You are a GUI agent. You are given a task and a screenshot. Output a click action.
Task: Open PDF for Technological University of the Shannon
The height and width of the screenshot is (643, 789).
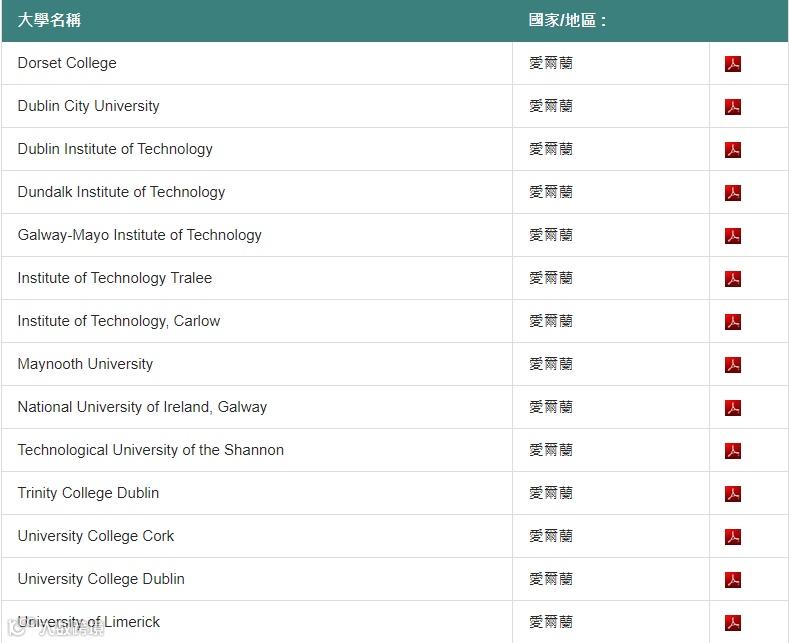(733, 451)
